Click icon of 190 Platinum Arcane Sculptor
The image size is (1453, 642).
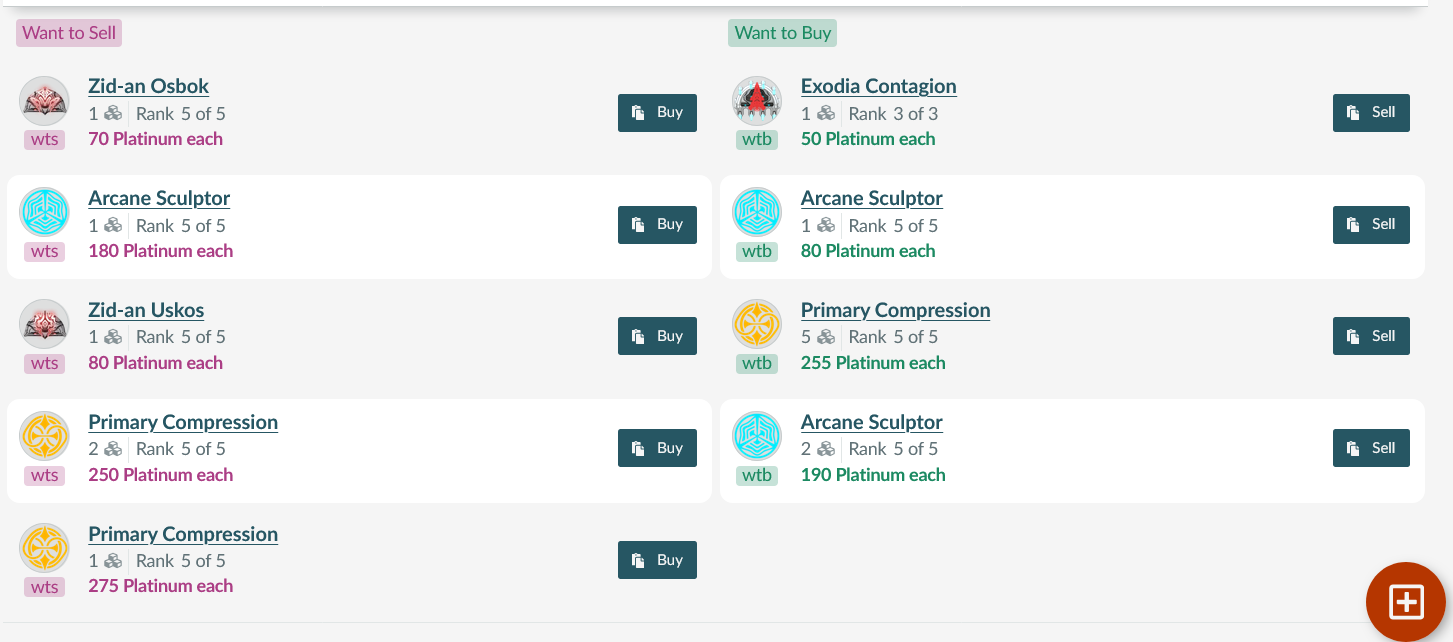click(757, 437)
